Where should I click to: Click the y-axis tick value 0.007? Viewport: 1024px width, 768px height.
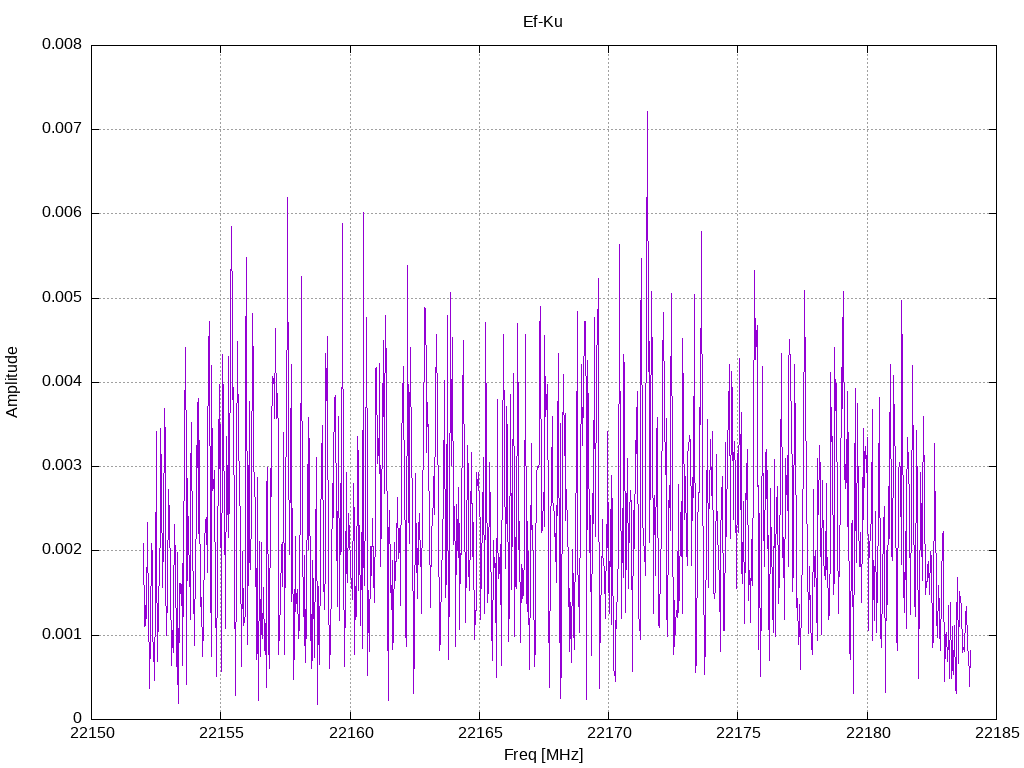(62, 129)
